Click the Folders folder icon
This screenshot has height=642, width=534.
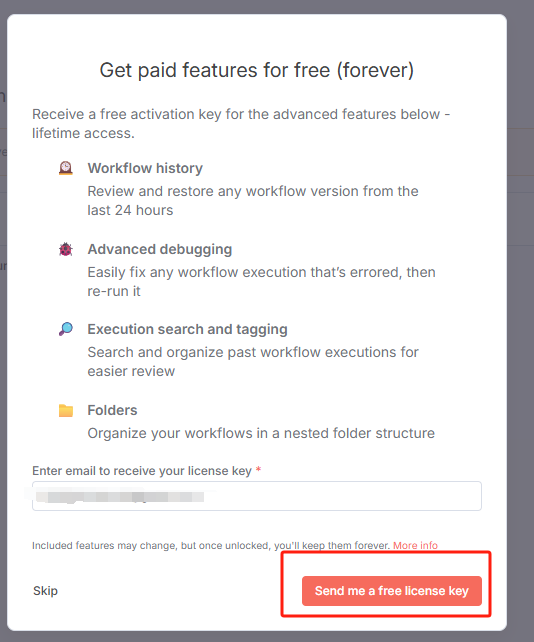click(x=66, y=410)
